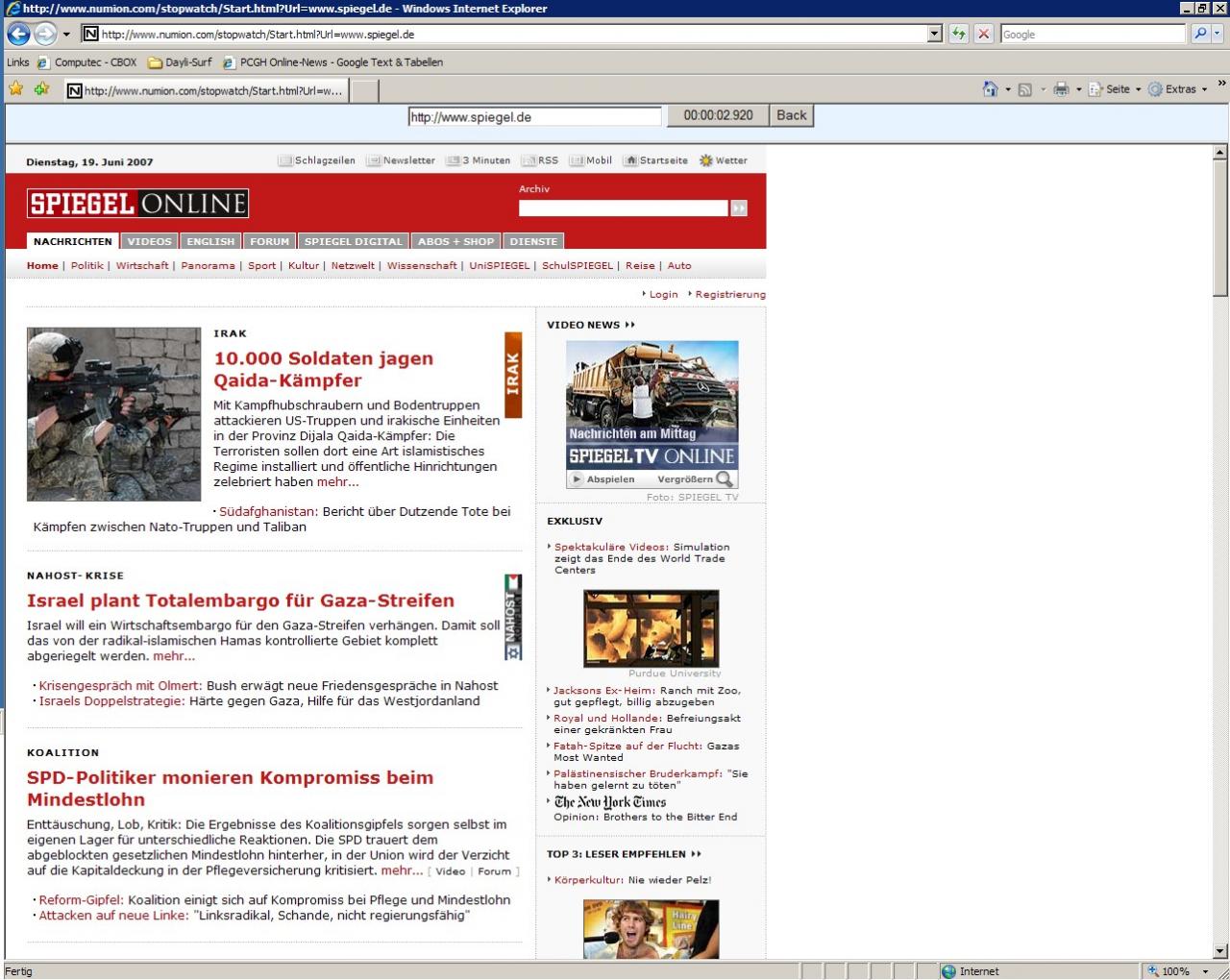Select the numion.com stopwatch browser tab

[205, 91]
